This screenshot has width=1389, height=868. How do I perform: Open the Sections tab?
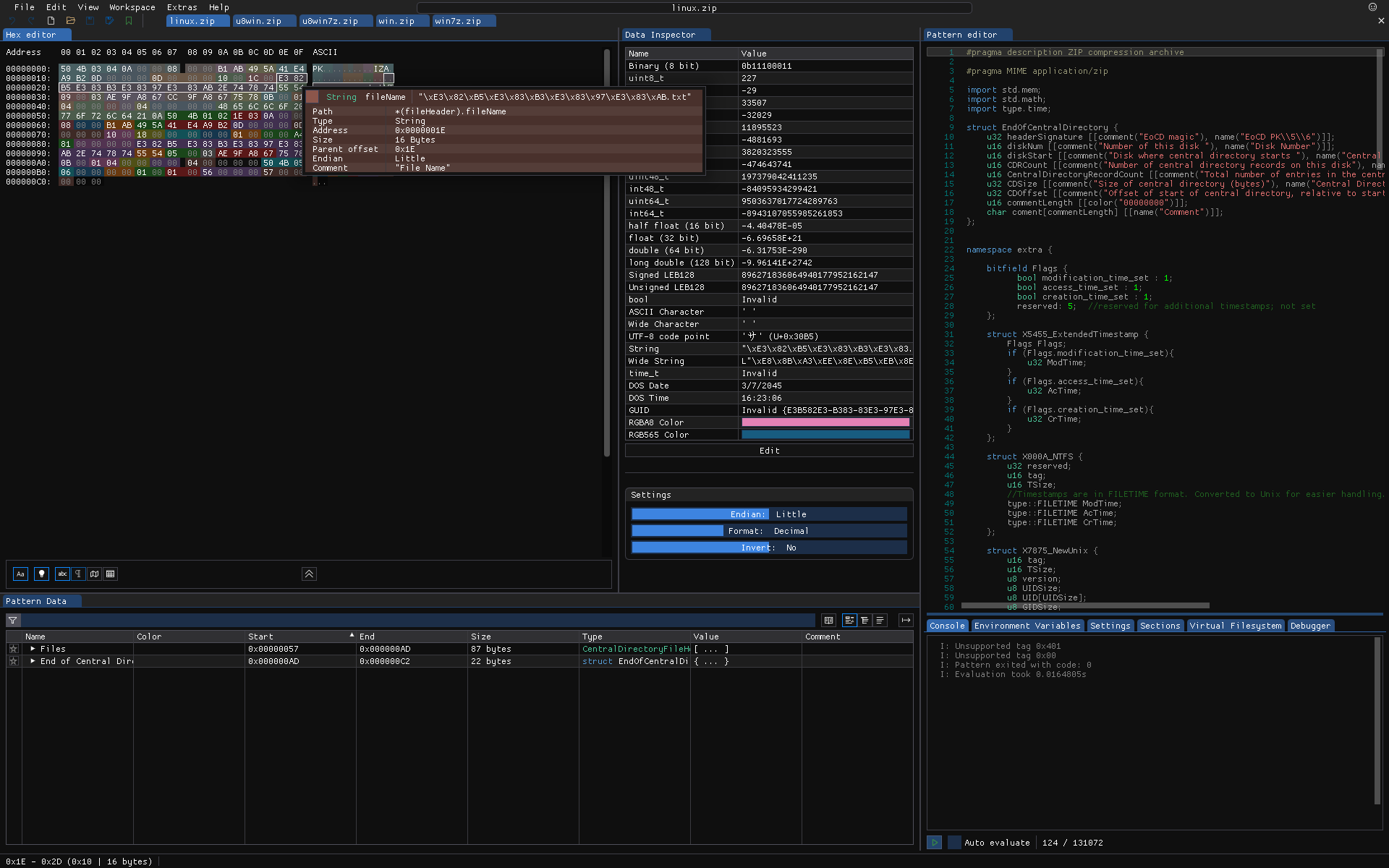1160,626
